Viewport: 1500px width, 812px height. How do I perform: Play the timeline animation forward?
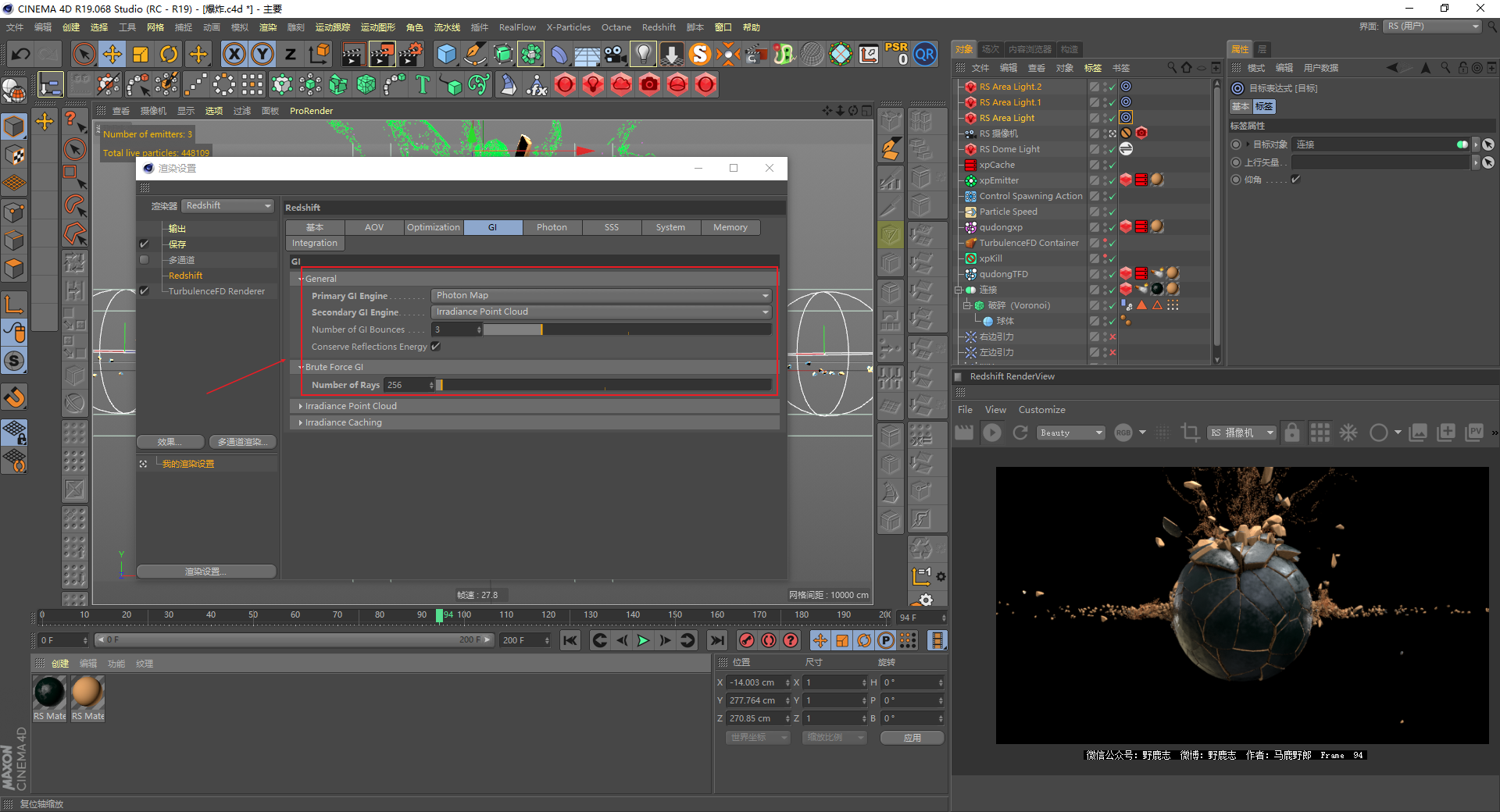643,640
